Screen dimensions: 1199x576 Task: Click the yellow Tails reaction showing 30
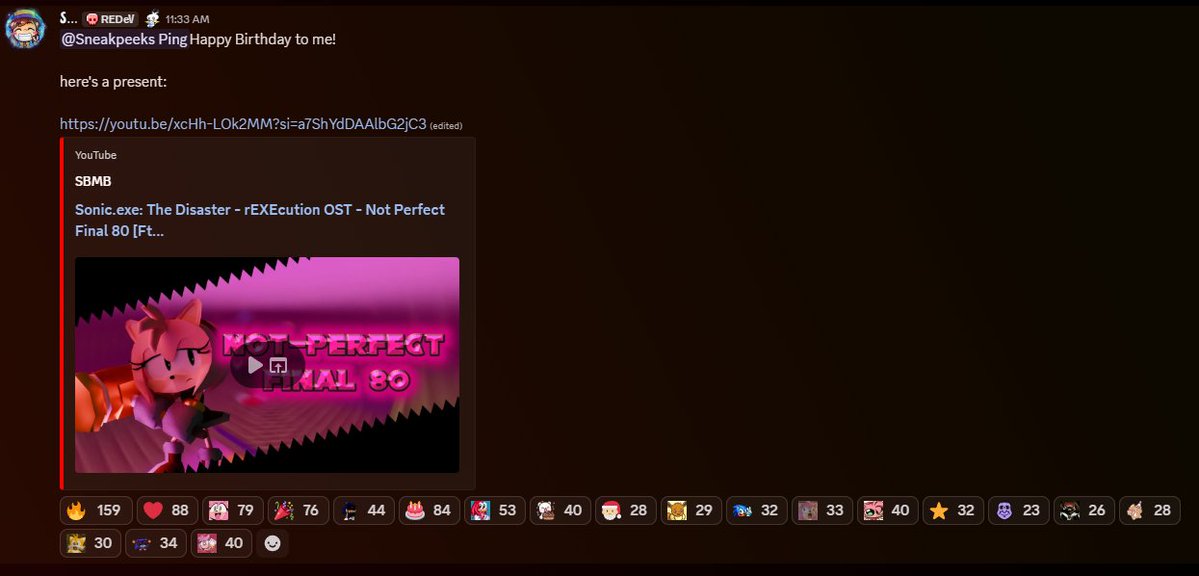click(90, 543)
